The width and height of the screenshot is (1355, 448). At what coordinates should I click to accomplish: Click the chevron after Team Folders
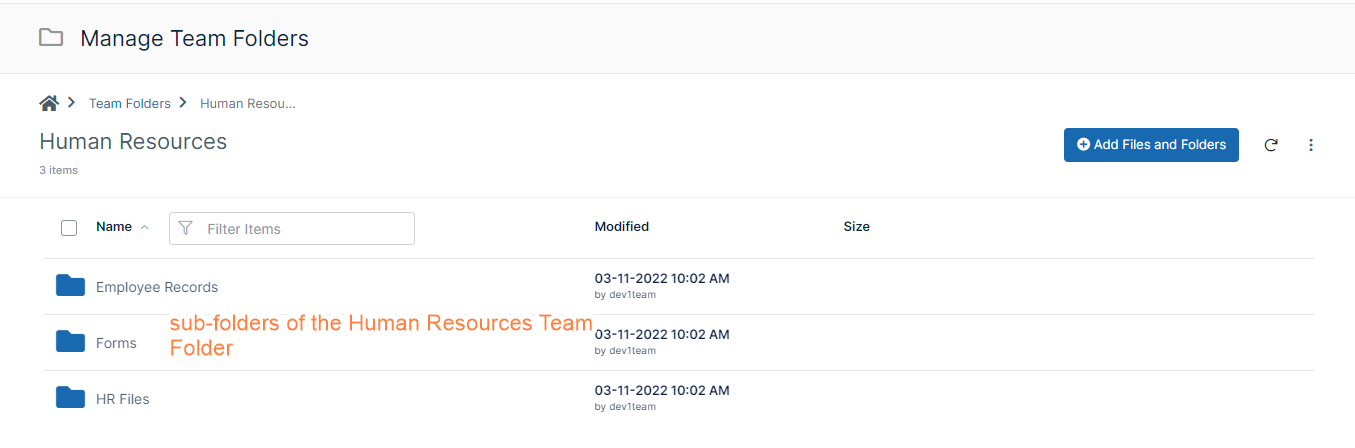[183, 103]
